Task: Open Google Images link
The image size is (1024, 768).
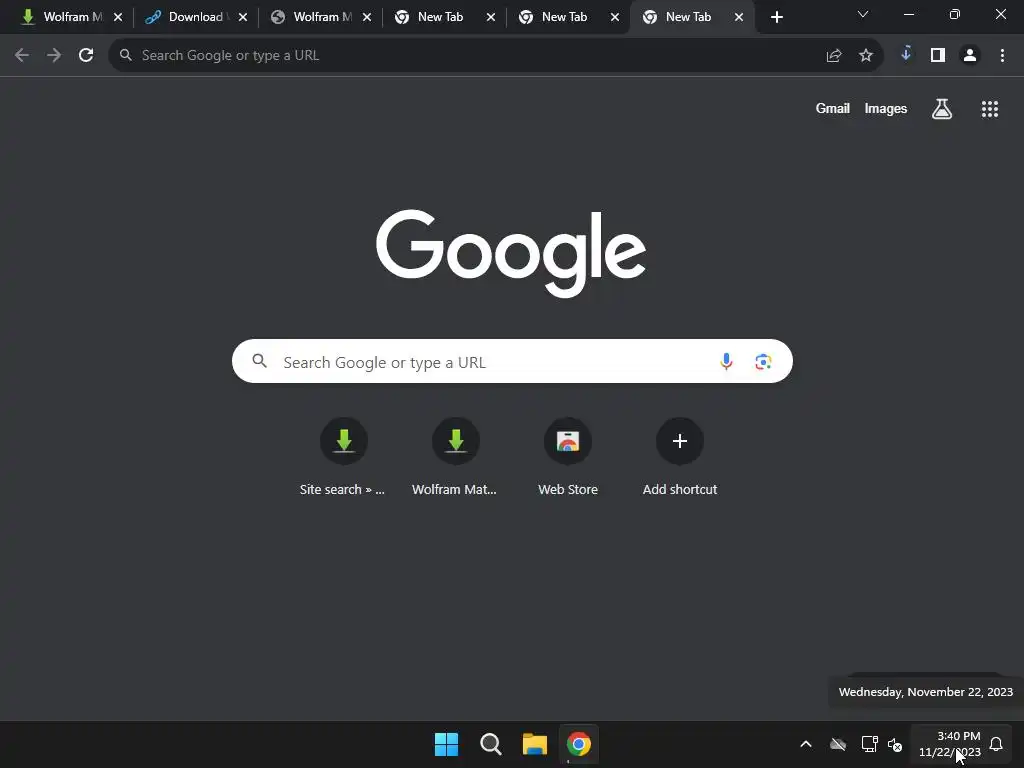Action: coord(886,109)
